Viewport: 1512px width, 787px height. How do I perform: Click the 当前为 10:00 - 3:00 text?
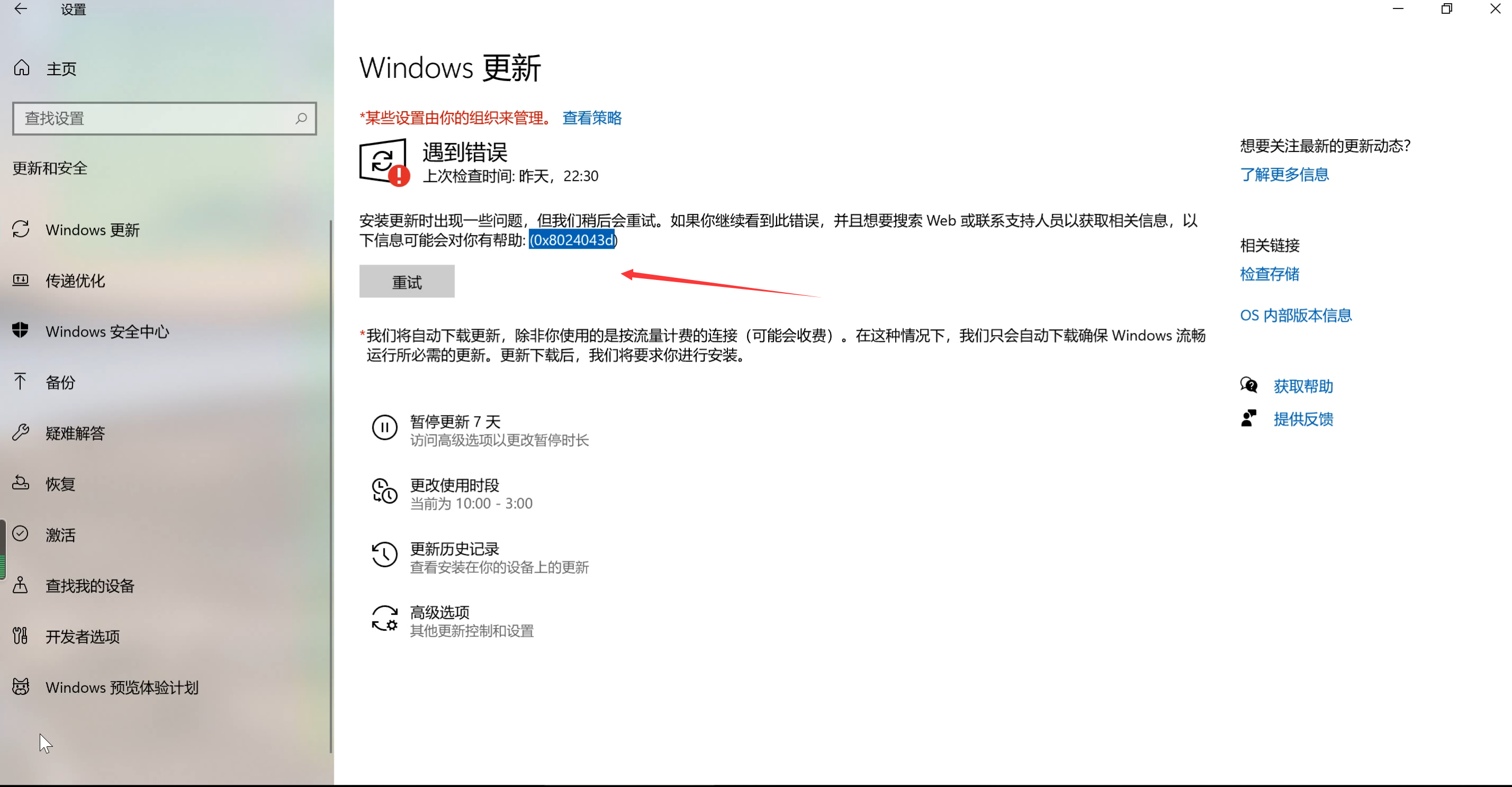[x=471, y=503]
